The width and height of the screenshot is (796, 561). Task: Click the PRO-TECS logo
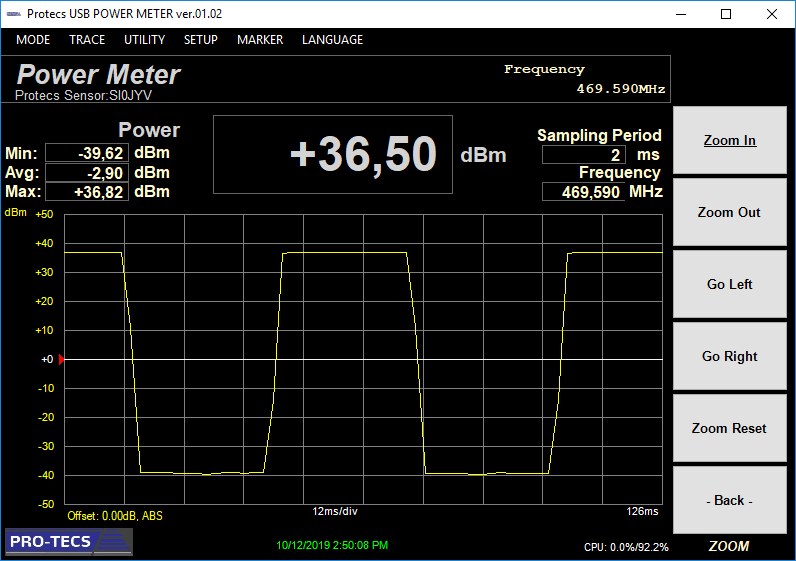coord(69,542)
